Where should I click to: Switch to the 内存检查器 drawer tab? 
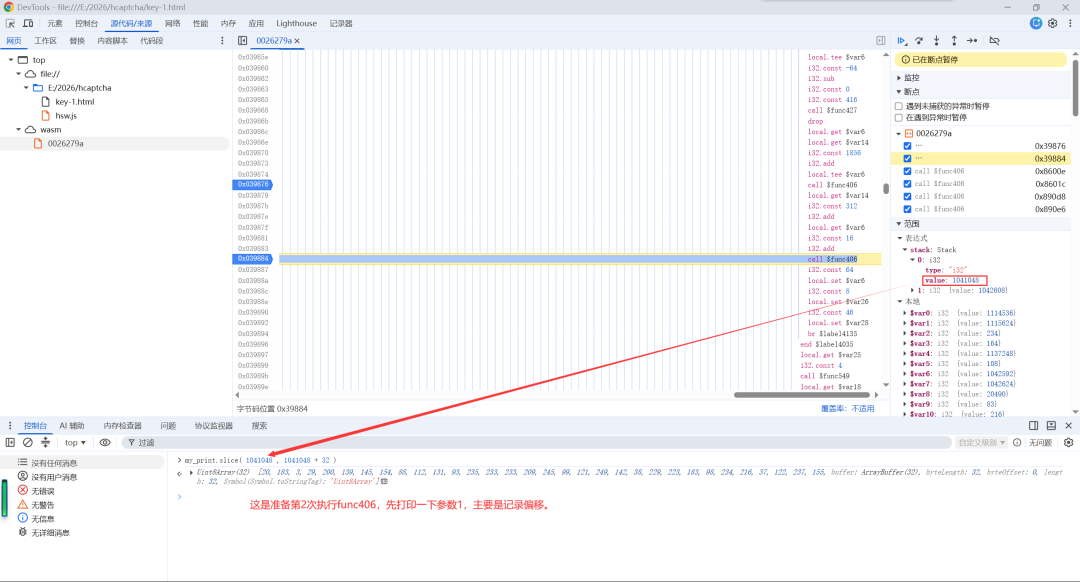[x=123, y=426]
